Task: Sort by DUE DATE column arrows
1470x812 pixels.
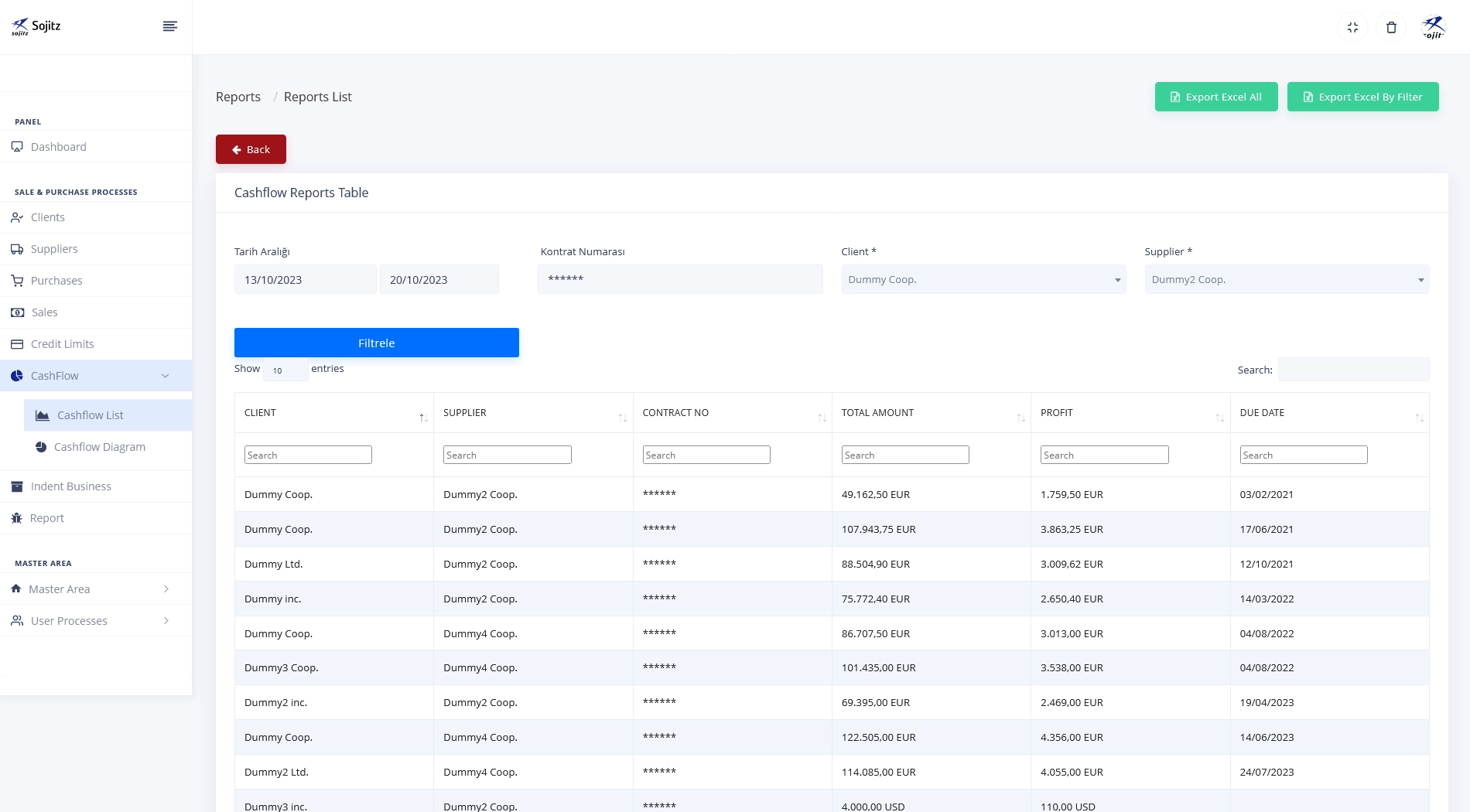Action: coord(1419,418)
